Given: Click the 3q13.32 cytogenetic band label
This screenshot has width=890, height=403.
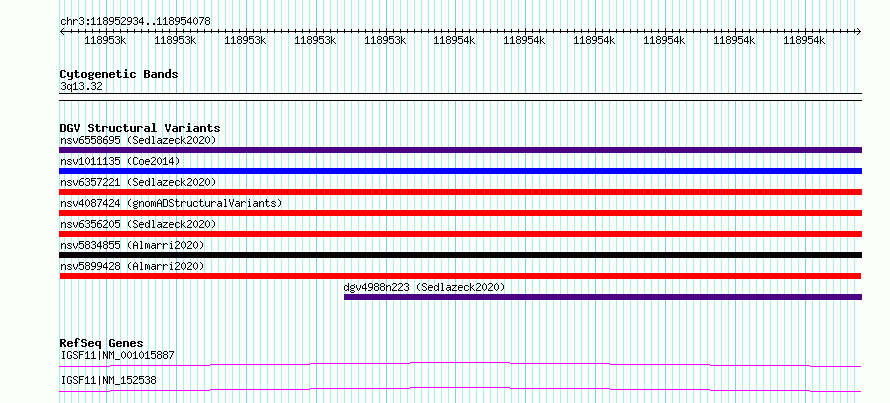Looking at the screenshot, I should point(81,87).
